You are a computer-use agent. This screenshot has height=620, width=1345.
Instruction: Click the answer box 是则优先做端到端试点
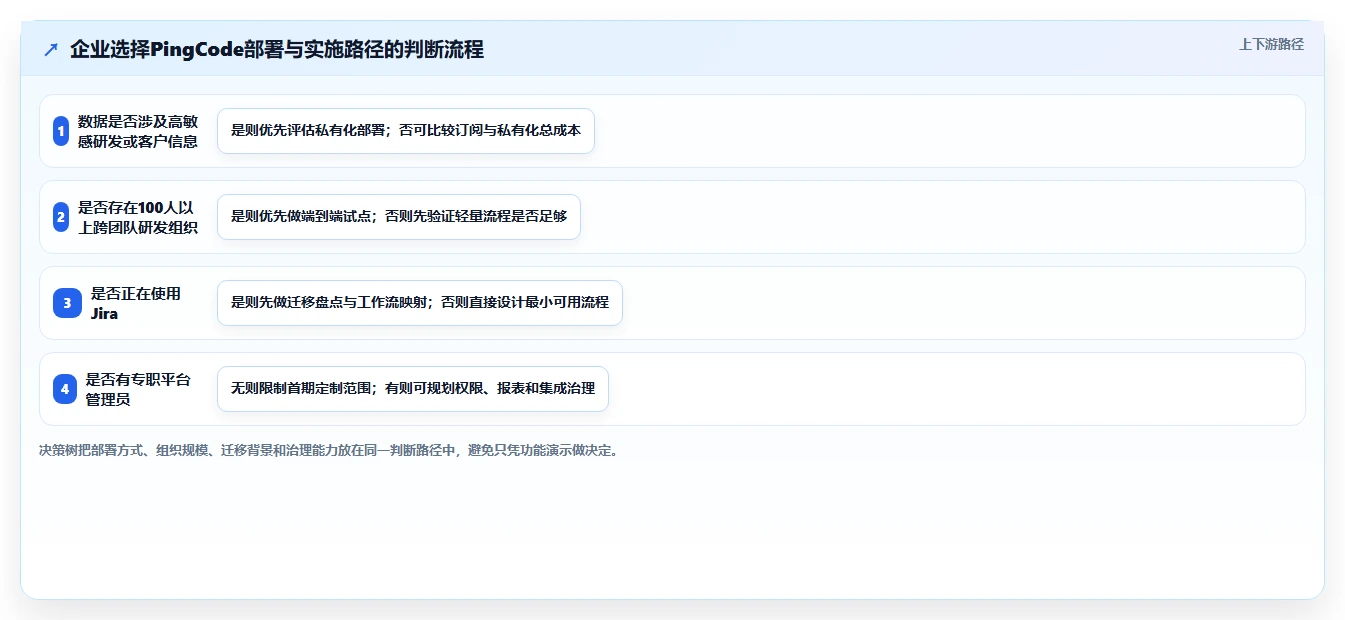pos(399,217)
